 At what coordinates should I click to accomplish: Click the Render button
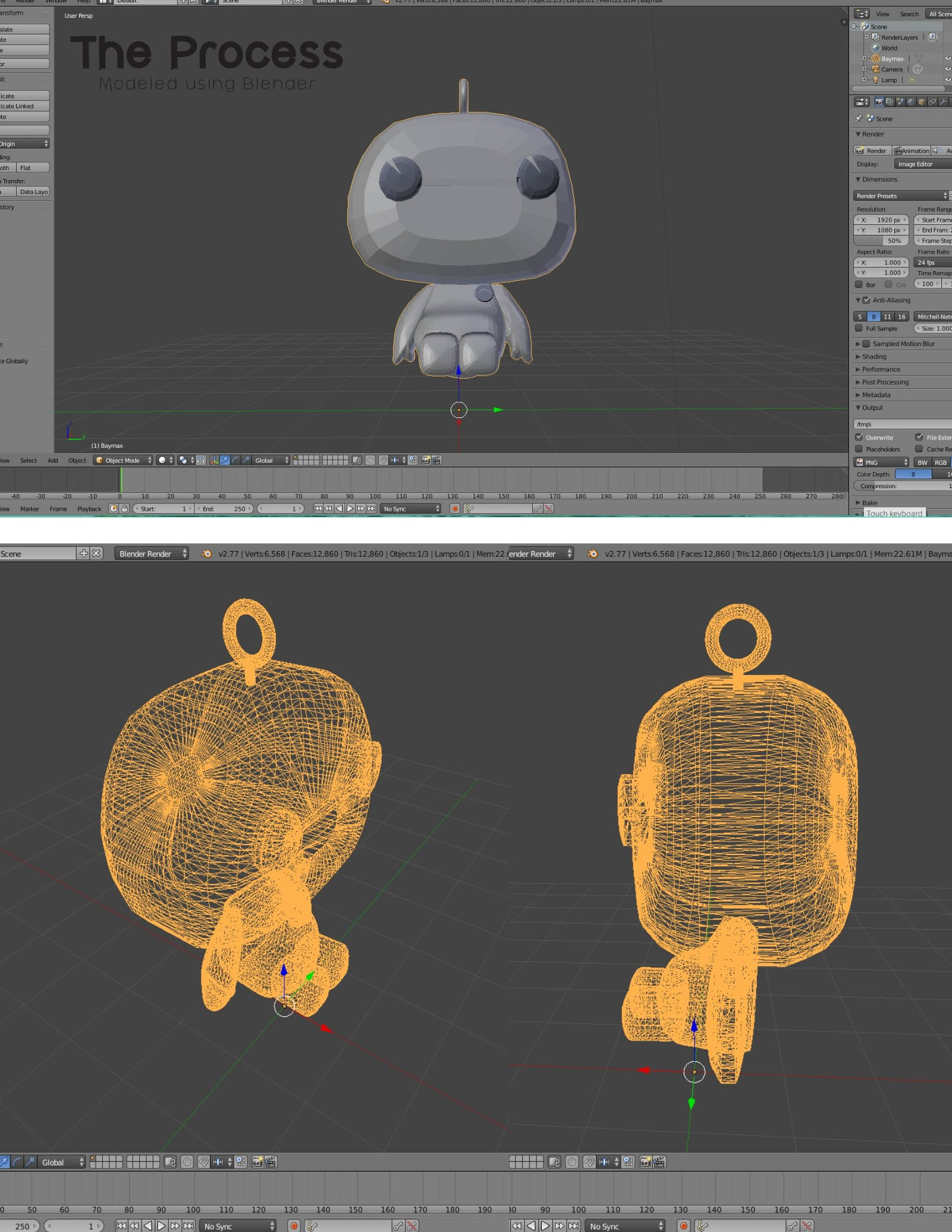[x=873, y=150]
